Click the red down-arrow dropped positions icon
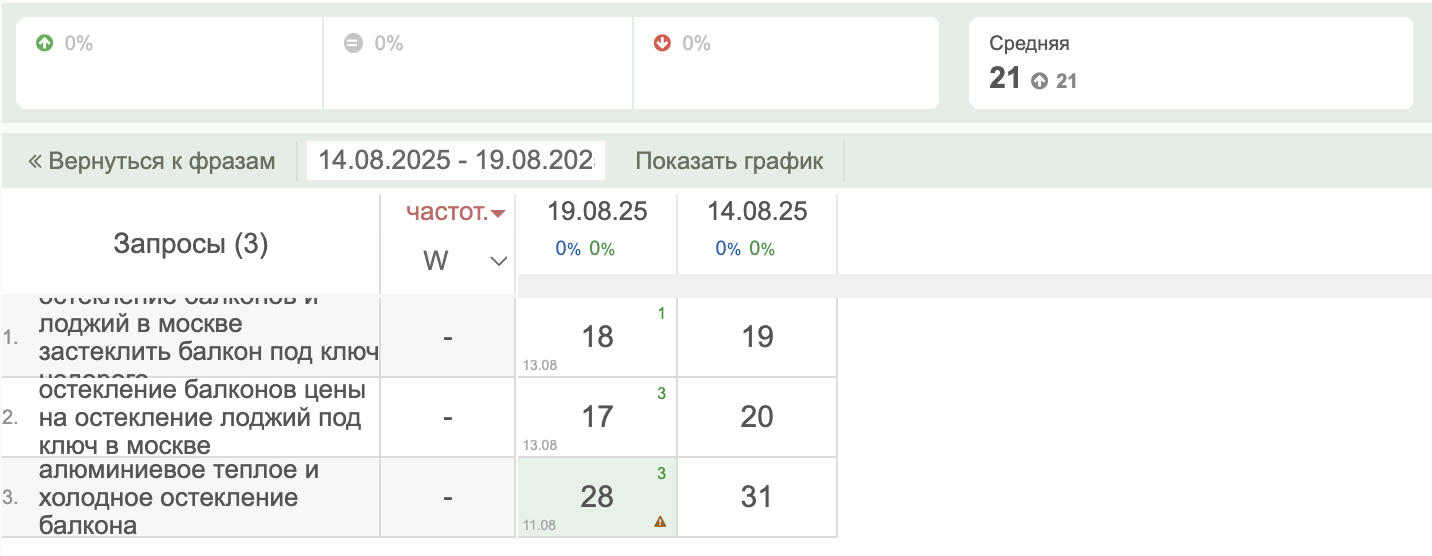The image size is (1432, 556). (x=661, y=44)
